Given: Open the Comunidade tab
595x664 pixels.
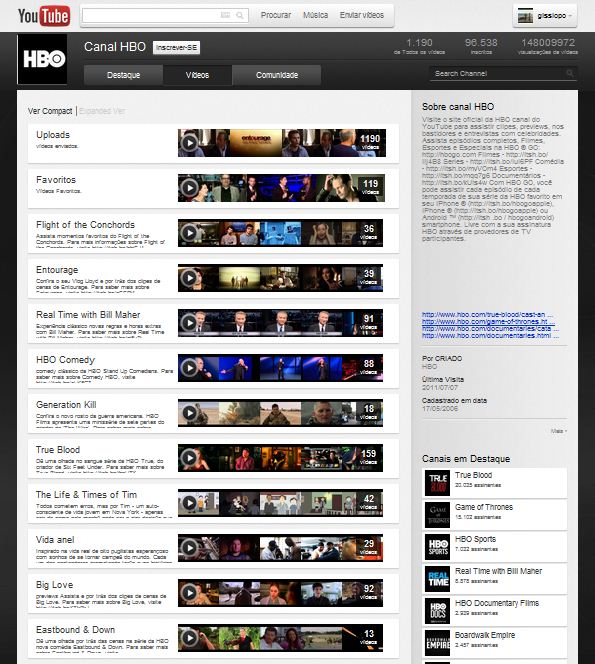Looking at the screenshot, I should pyautogui.click(x=277, y=75).
